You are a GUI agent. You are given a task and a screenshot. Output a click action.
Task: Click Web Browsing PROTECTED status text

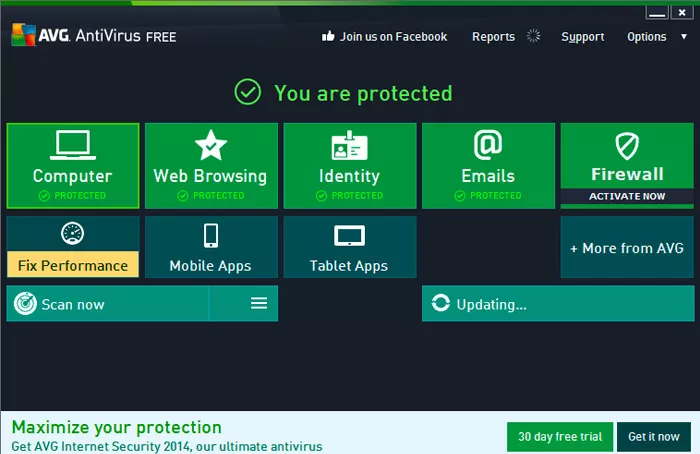(x=218, y=196)
